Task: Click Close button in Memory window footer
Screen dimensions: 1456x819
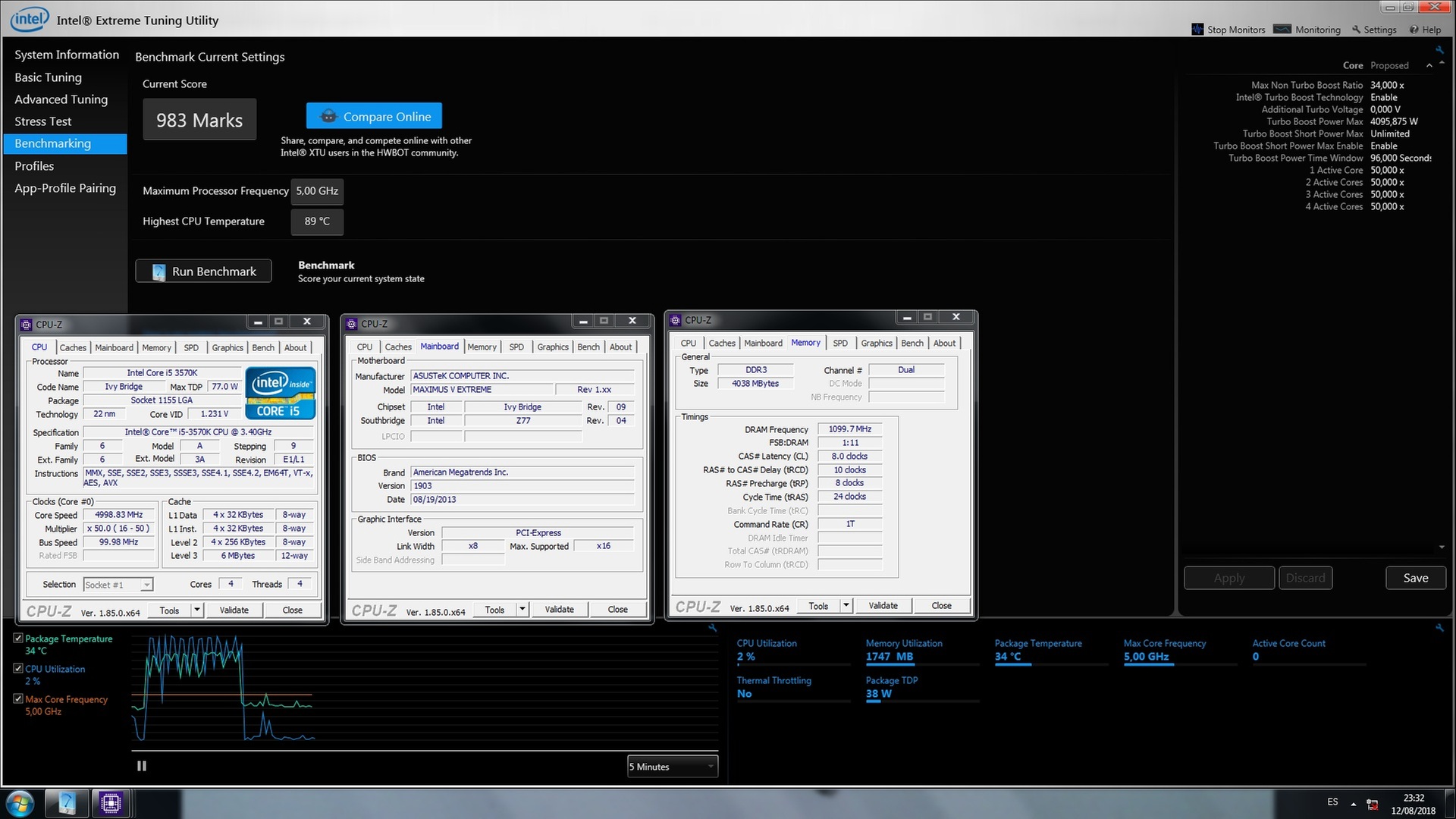Action: (x=941, y=605)
